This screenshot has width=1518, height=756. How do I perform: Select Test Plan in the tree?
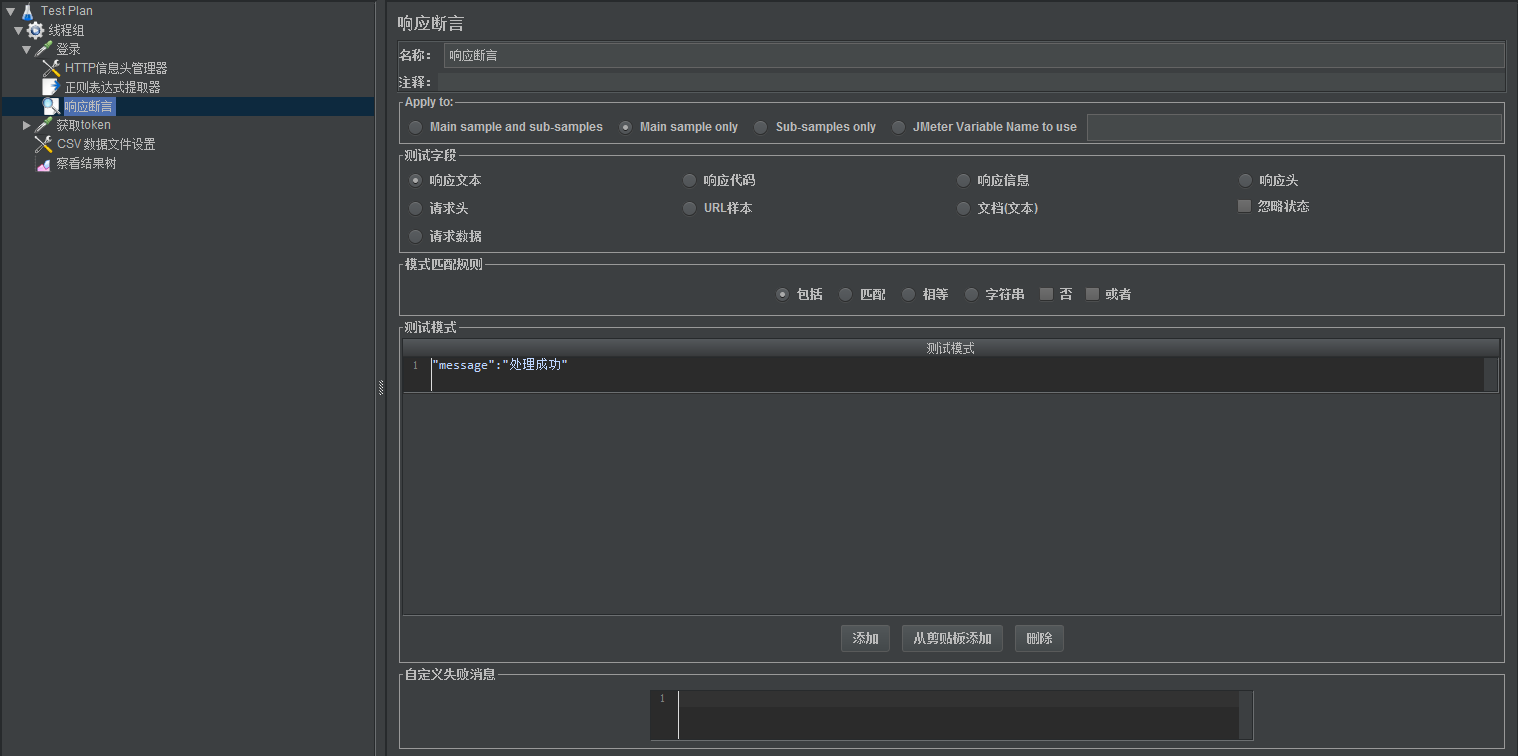coord(66,11)
